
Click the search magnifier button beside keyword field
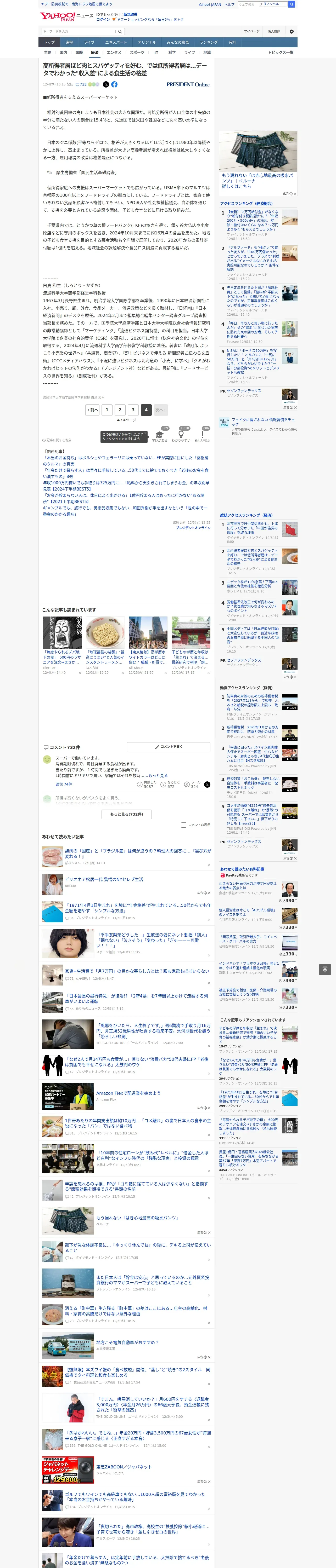coord(120,32)
